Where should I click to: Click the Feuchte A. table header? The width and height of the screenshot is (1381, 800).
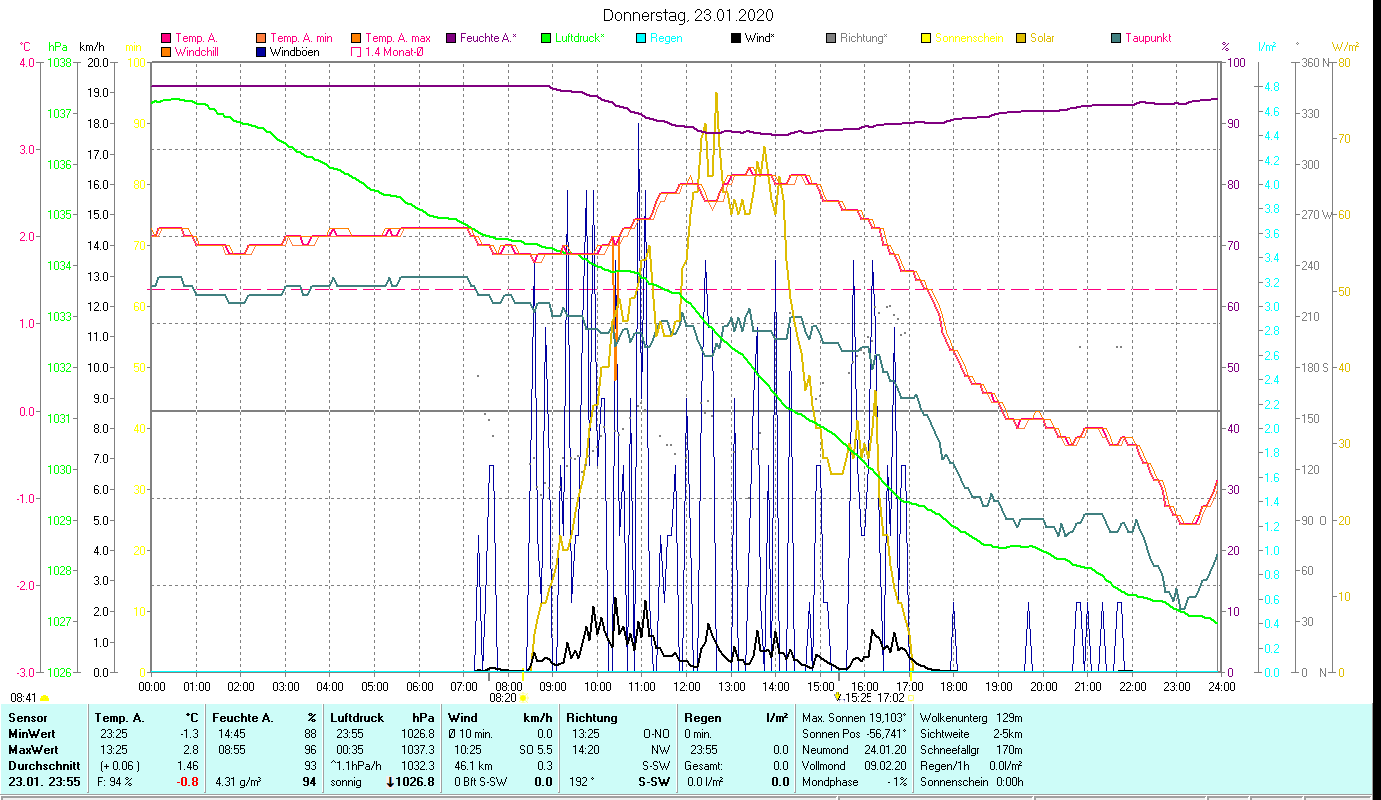(x=243, y=718)
